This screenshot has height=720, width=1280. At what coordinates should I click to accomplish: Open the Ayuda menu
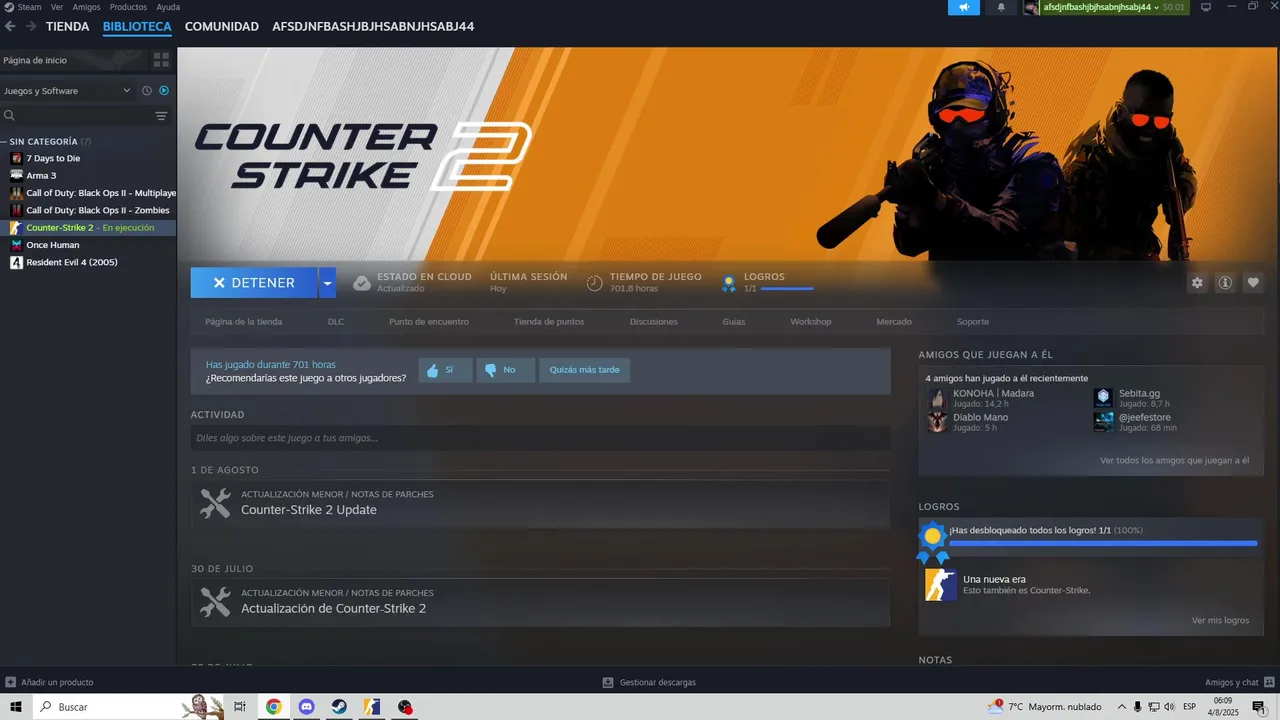tap(168, 7)
